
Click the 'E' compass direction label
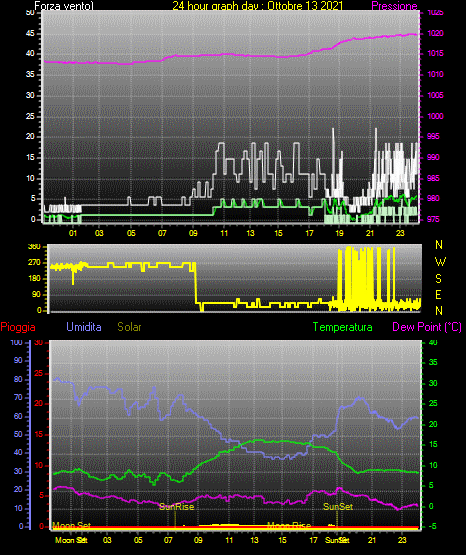tap(438, 295)
